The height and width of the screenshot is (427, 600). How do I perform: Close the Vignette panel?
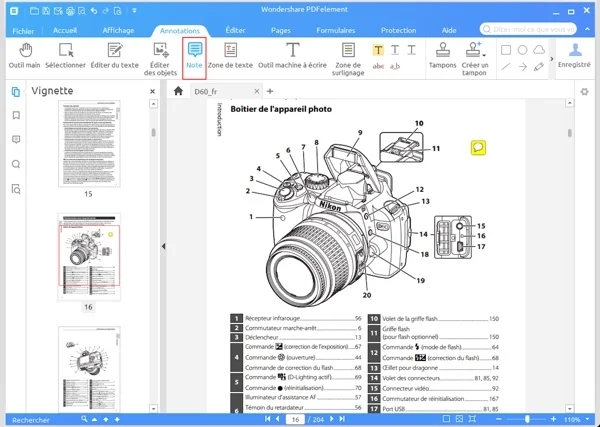pos(152,91)
